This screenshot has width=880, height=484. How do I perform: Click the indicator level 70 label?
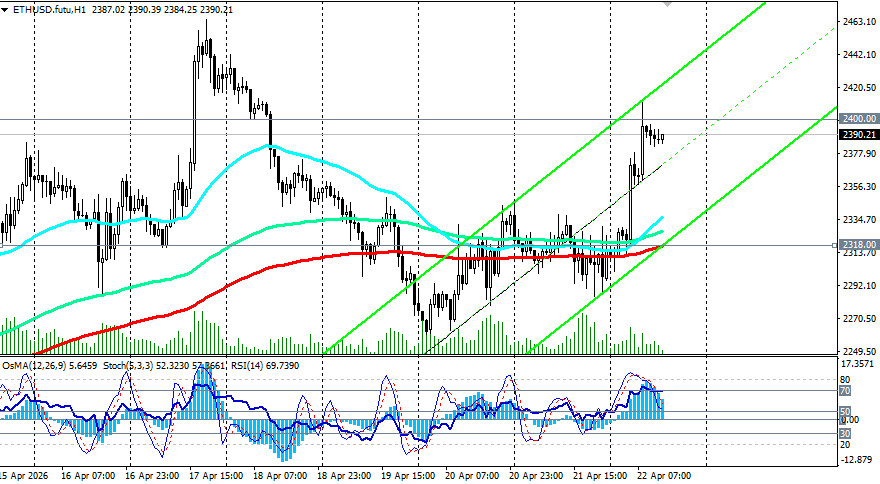(845, 391)
